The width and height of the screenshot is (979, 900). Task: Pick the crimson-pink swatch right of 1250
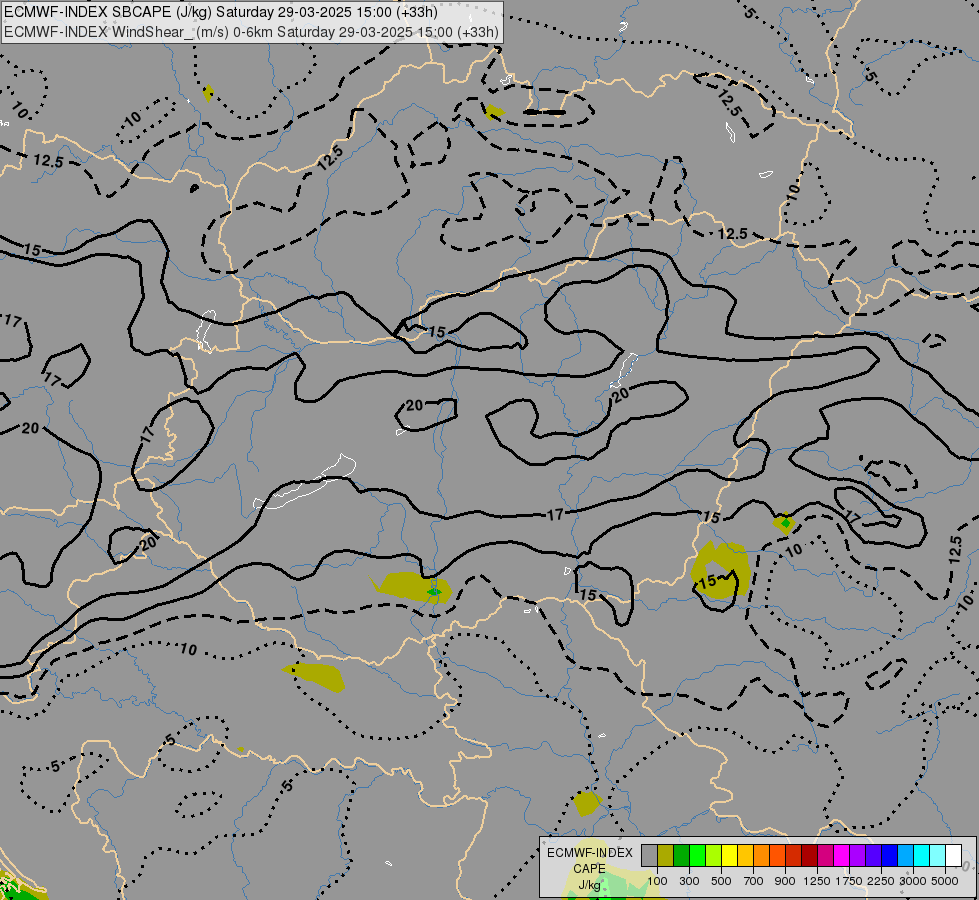click(x=825, y=856)
